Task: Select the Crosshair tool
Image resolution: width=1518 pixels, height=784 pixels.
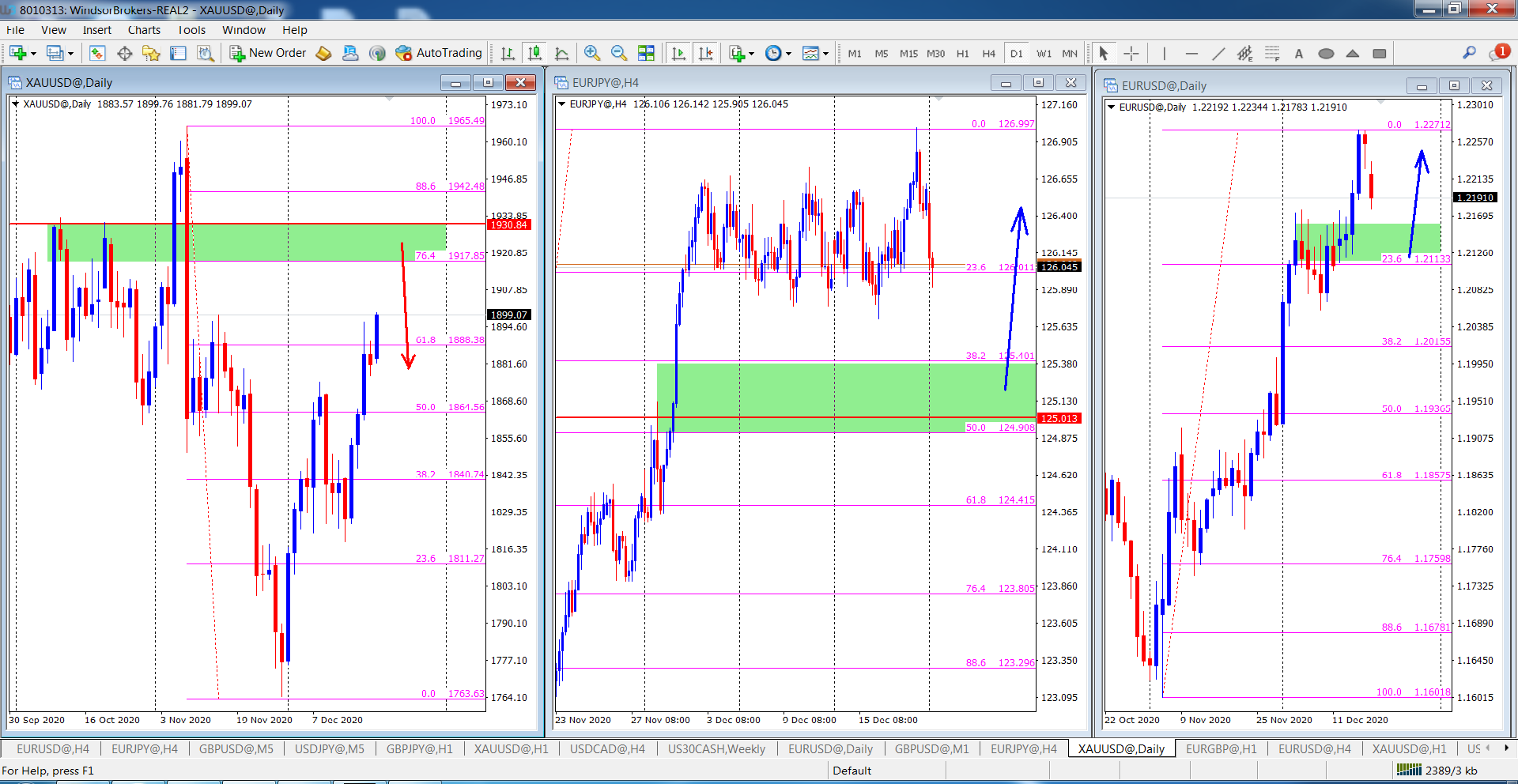Action: 1131,53
